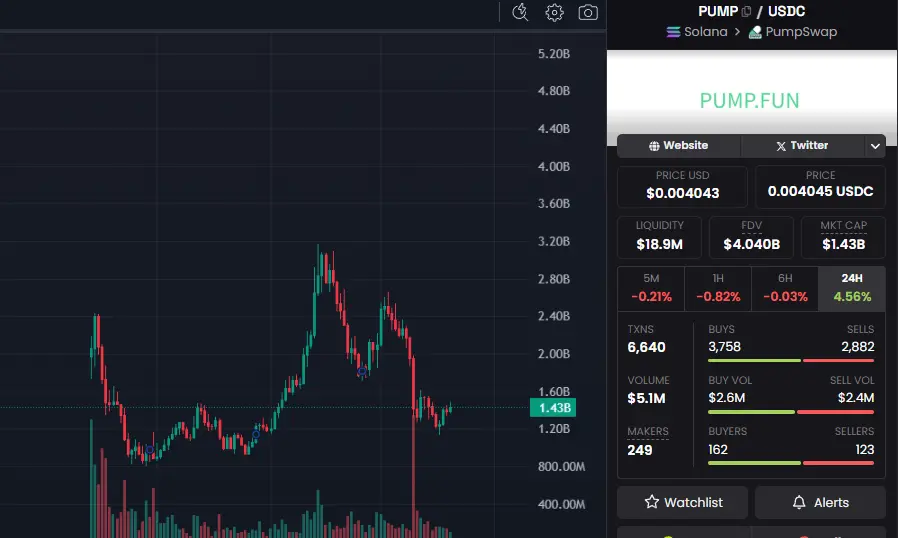This screenshot has height=538, width=898.
Task: Click the current 1.43B price label on axis
Action: point(553,408)
